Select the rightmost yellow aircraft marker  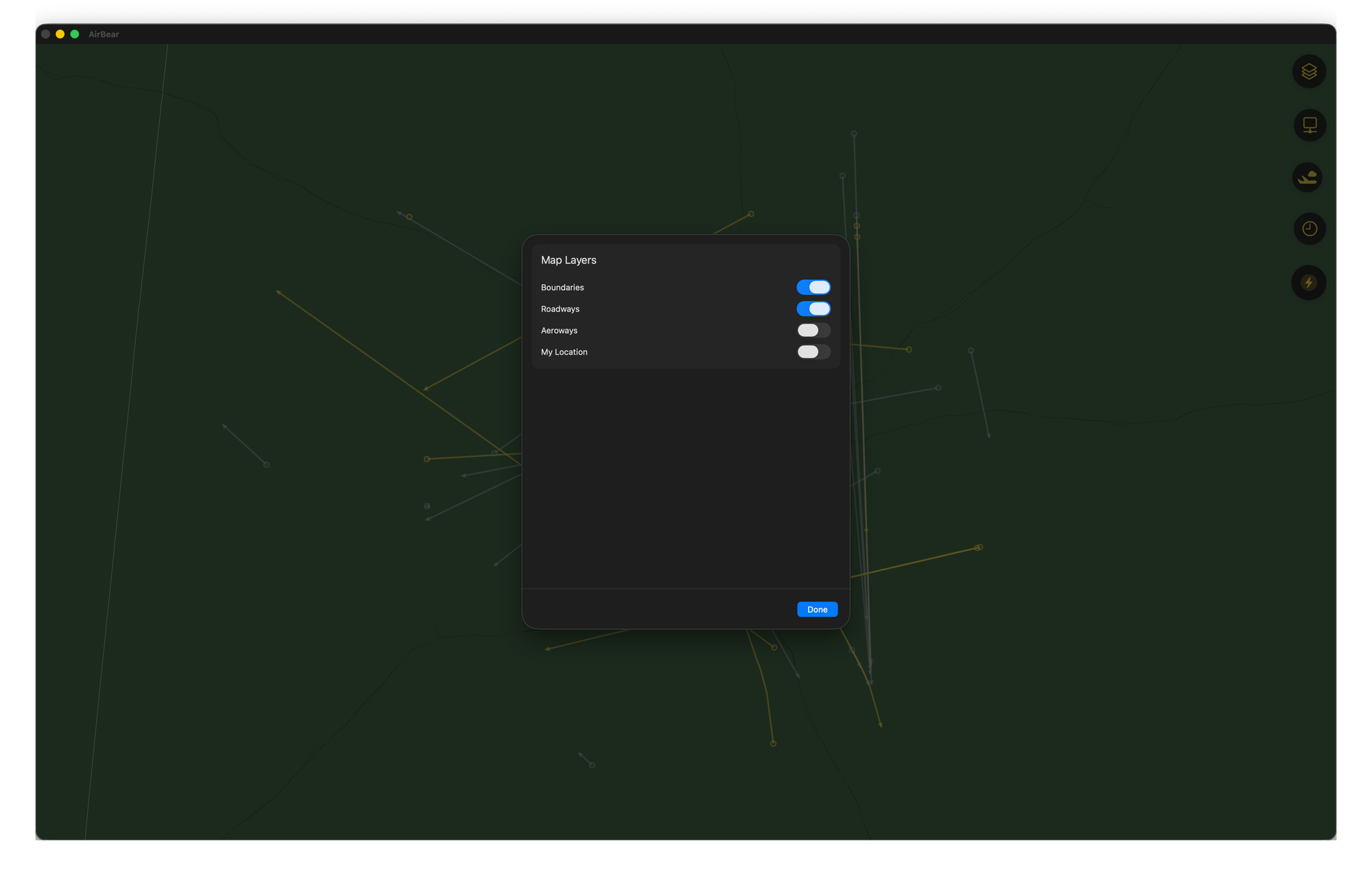(979, 547)
